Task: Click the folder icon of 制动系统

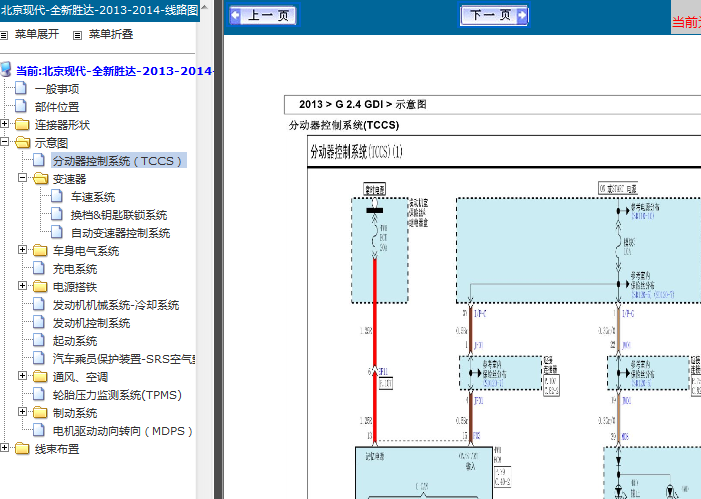Action: click(40, 412)
